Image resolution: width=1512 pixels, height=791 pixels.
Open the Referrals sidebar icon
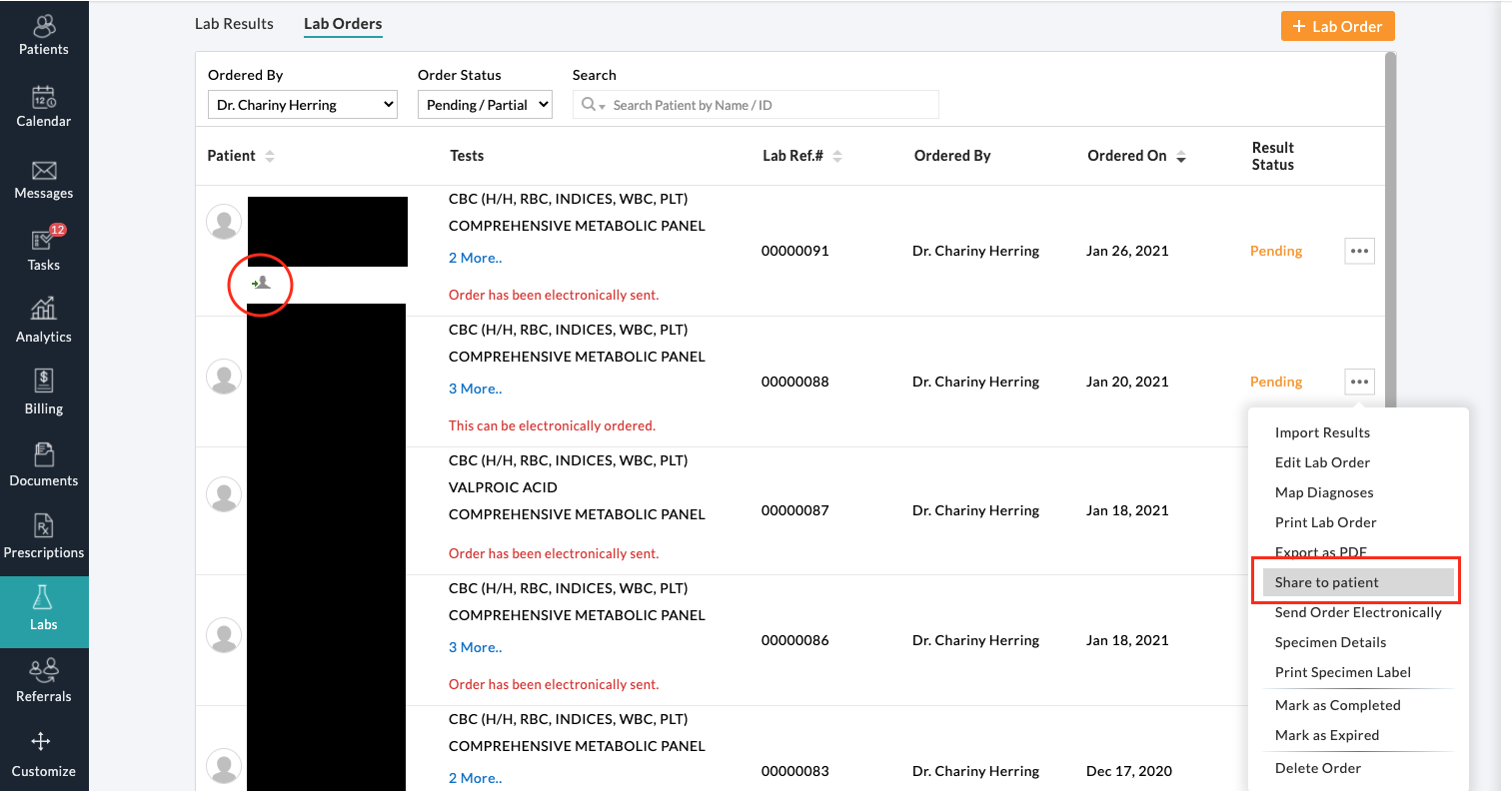pyautogui.click(x=44, y=670)
